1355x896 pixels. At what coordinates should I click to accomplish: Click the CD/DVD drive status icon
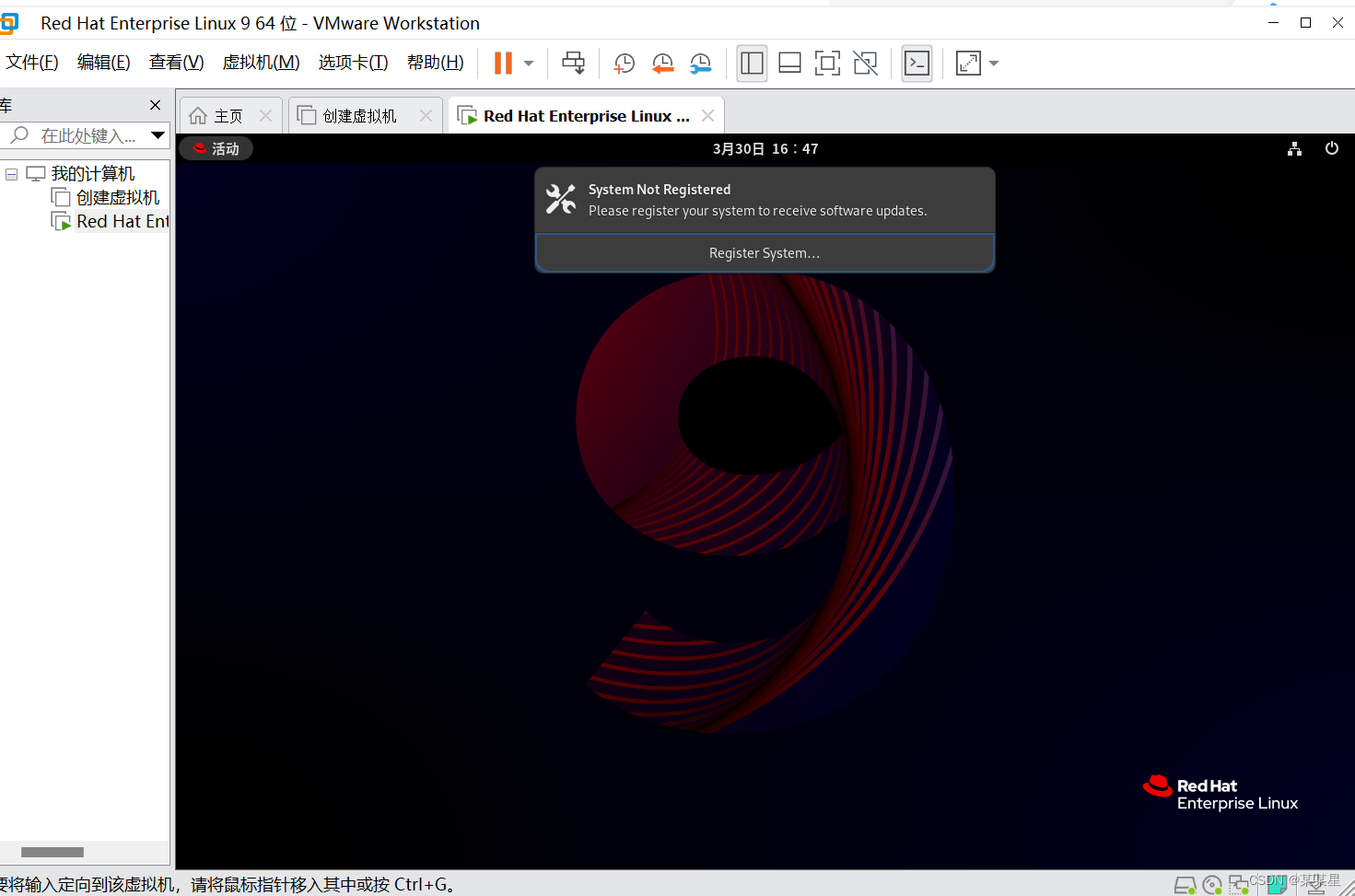[x=1212, y=886]
